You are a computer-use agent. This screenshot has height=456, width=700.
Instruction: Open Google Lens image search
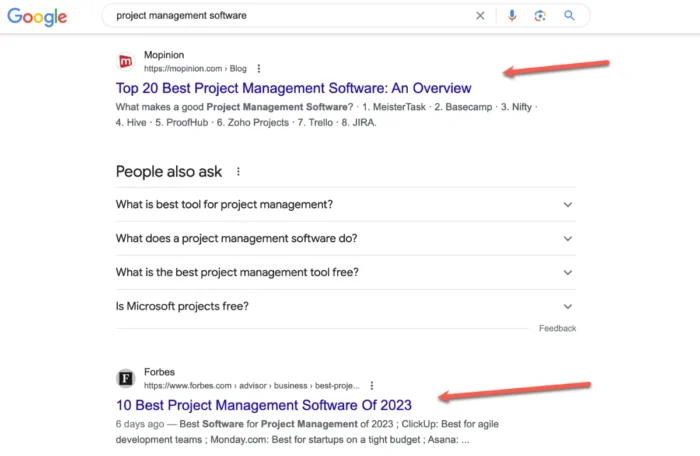540,16
